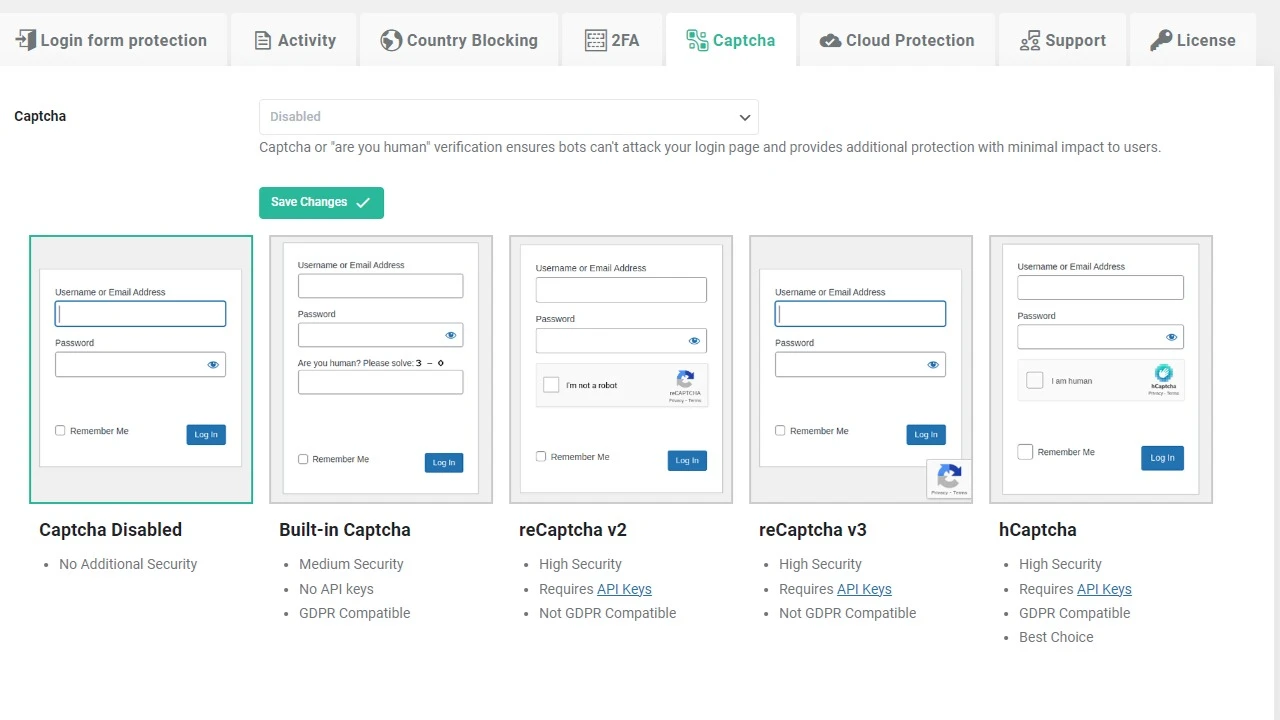The height and width of the screenshot is (720, 1280).
Task: Switch to the Country Blocking tab
Action: click(x=459, y=40)
